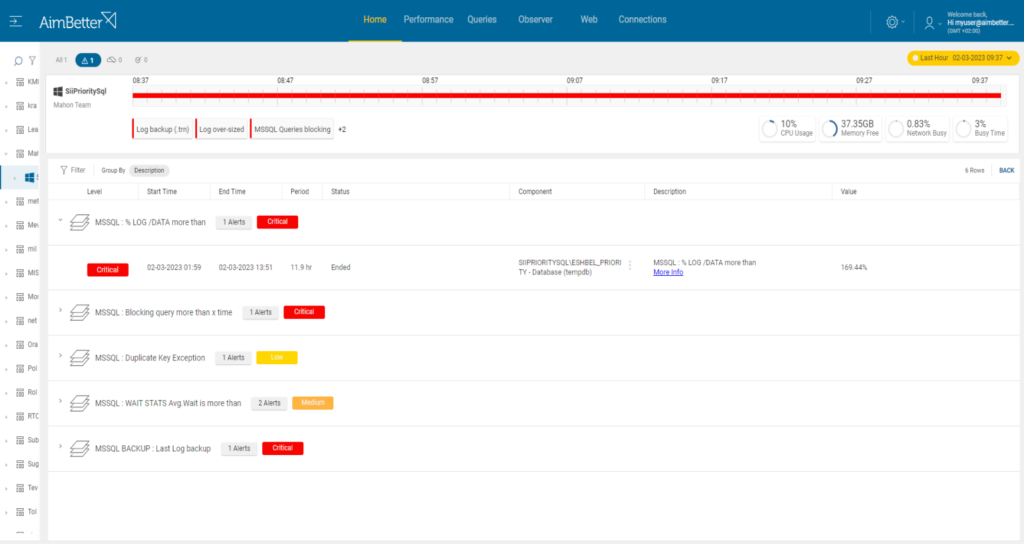Click the sidebar filter funnel icon
The image size is (1024, 544).
pos(32,61)
